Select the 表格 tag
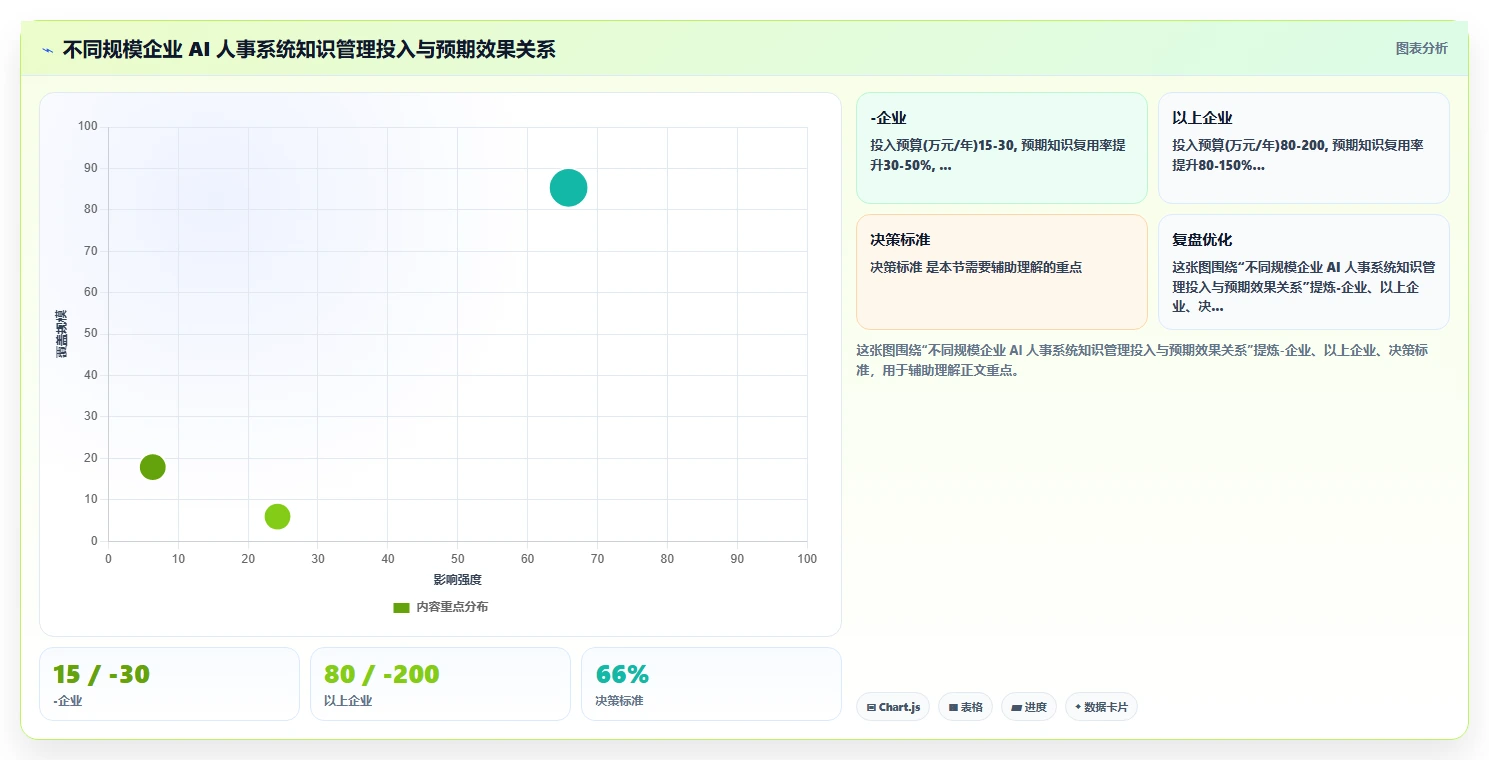 [965, 707]
